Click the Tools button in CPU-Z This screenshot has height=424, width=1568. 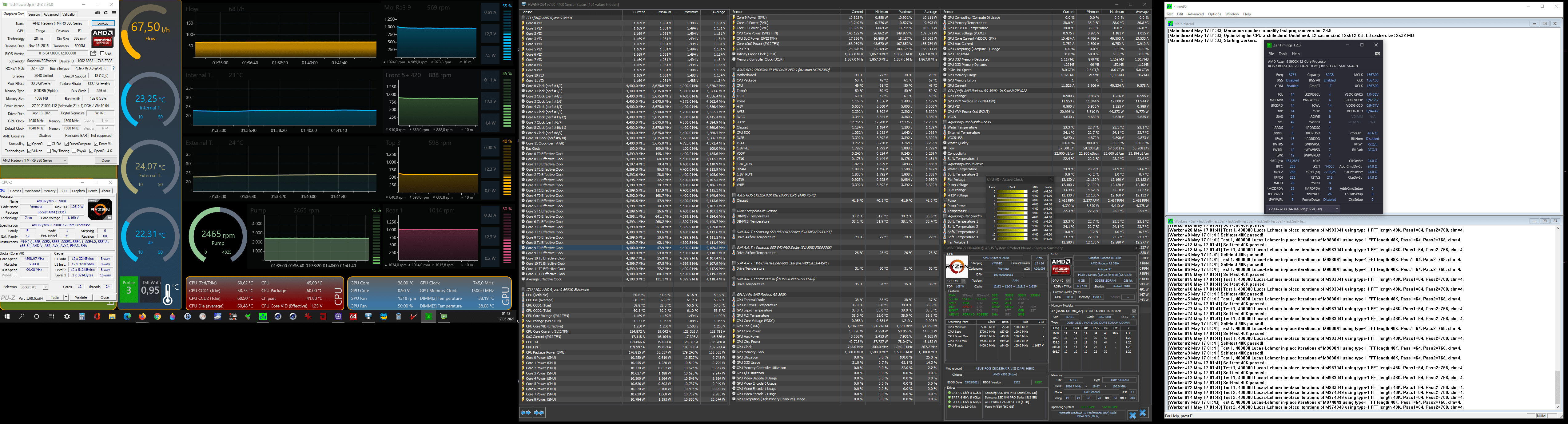coord(55,297)
